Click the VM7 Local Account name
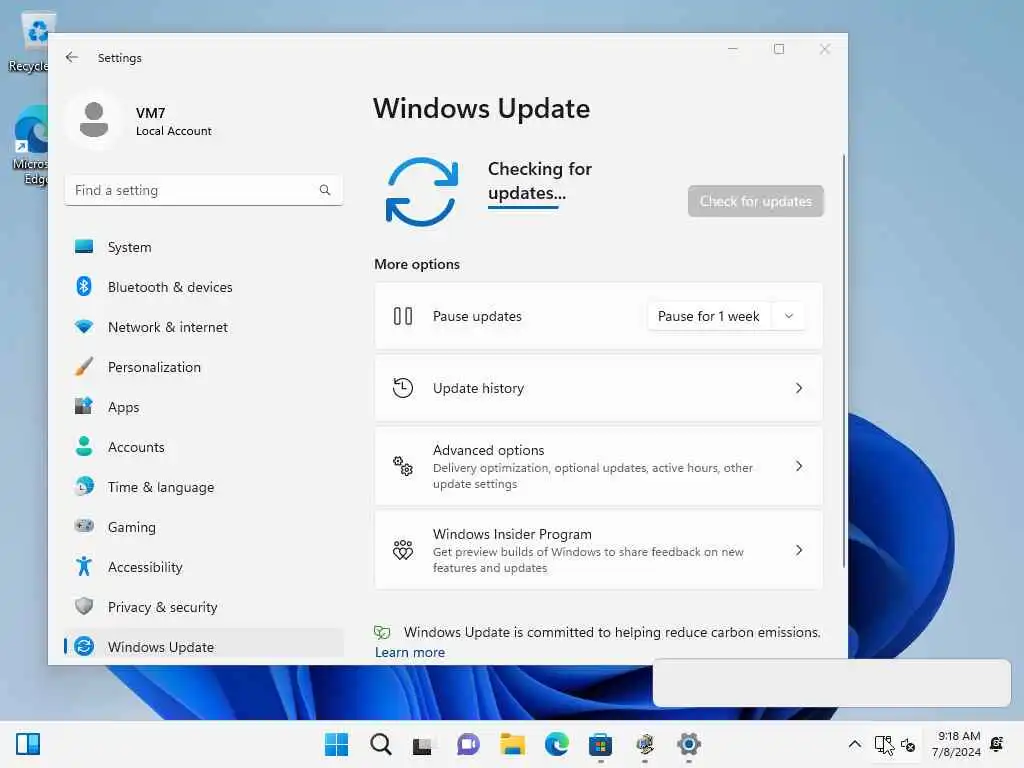The image size is (1024, 768). tap(173, 121)
